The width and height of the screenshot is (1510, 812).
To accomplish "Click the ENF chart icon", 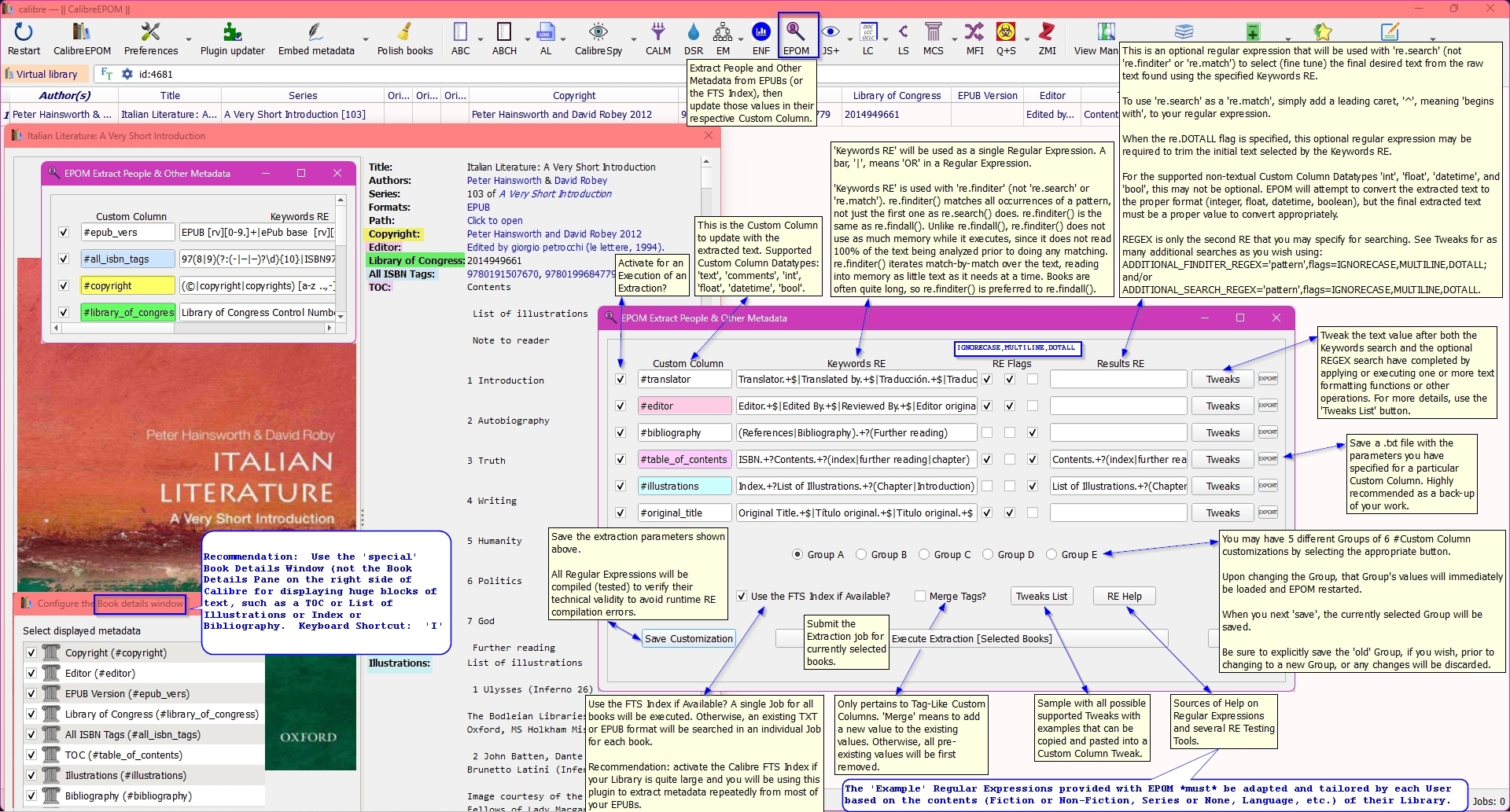I will 761,32.
